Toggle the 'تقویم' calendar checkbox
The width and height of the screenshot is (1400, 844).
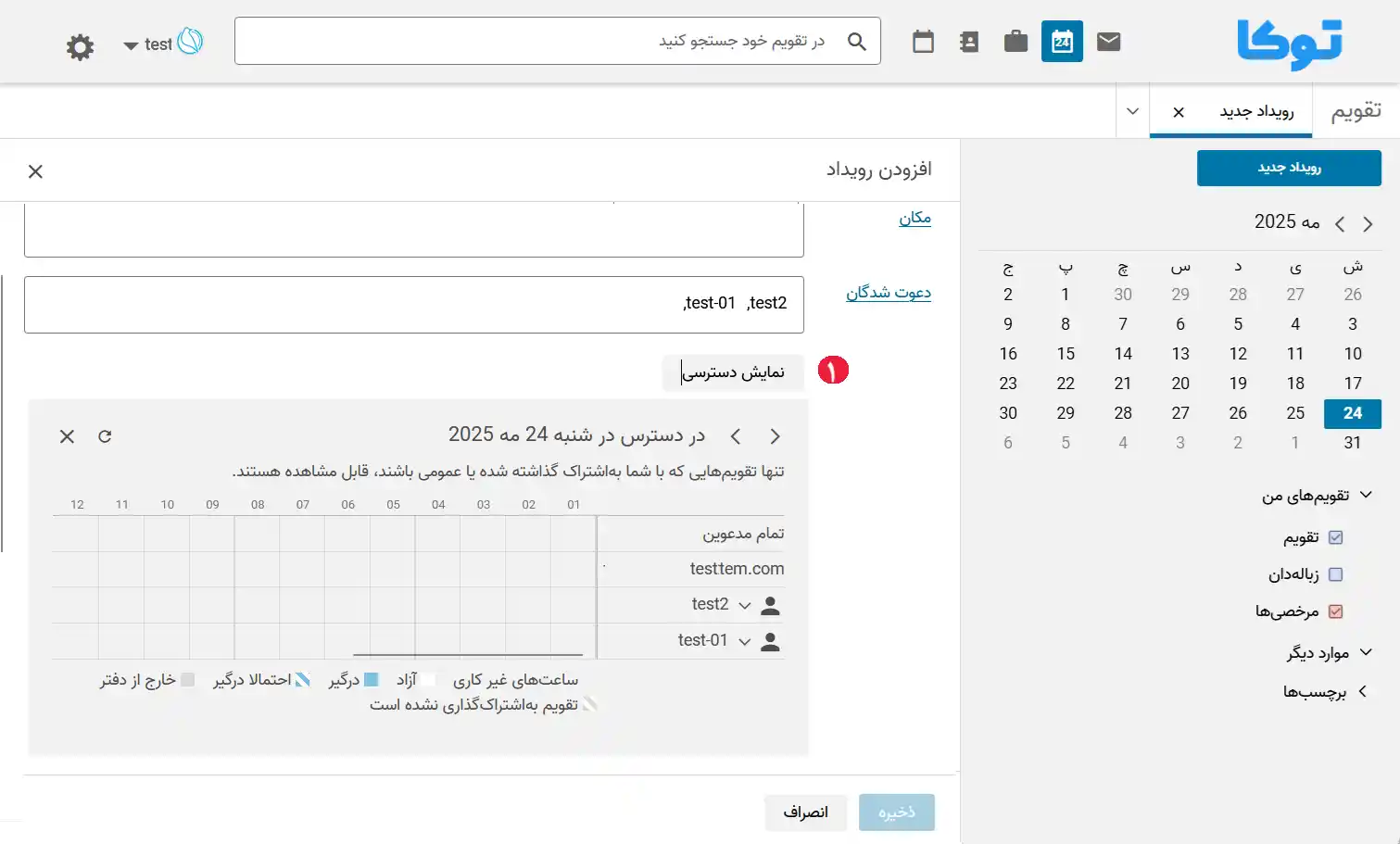pos(1335,537)
